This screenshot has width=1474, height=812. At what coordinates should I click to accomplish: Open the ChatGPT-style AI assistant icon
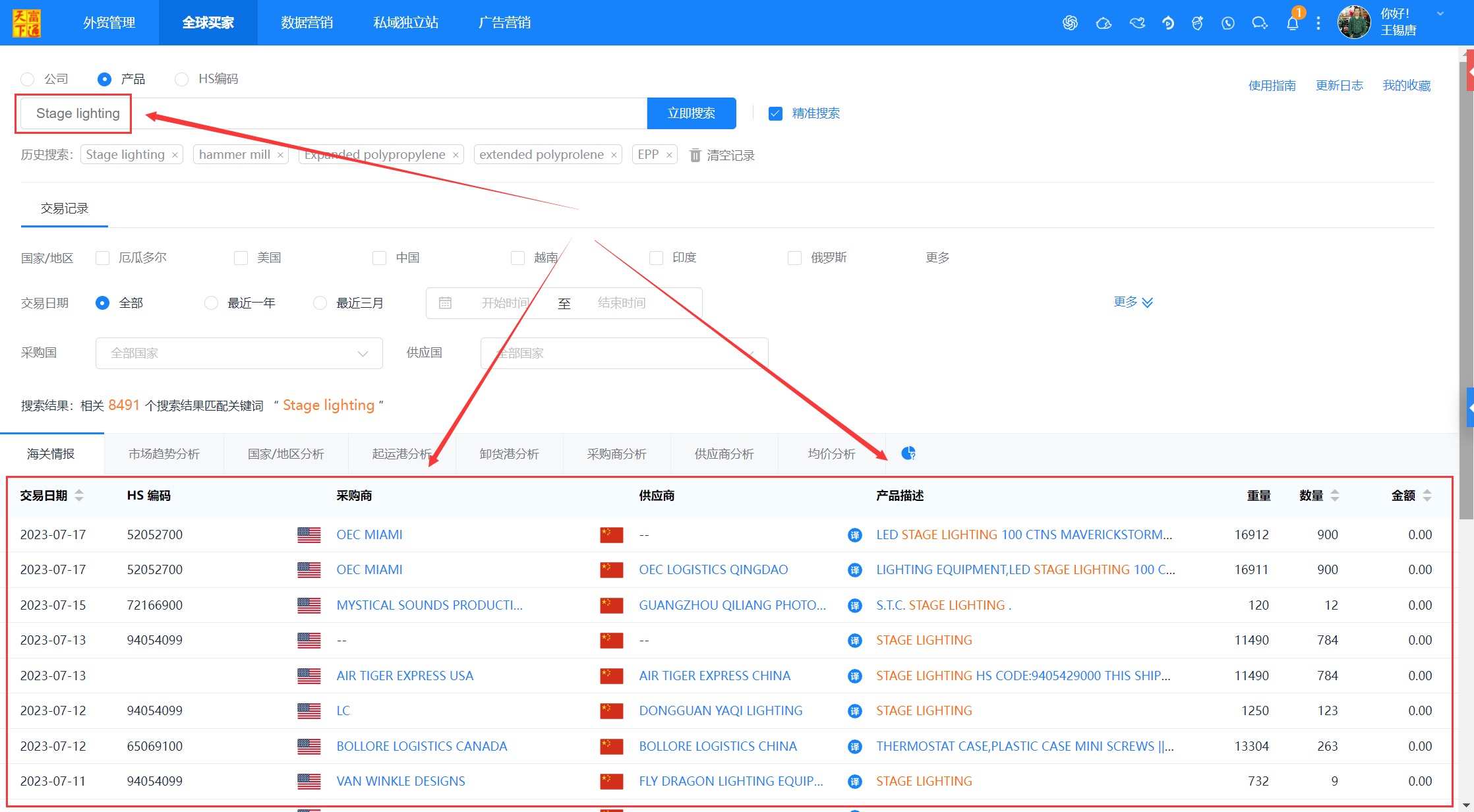coord(1070,23)
